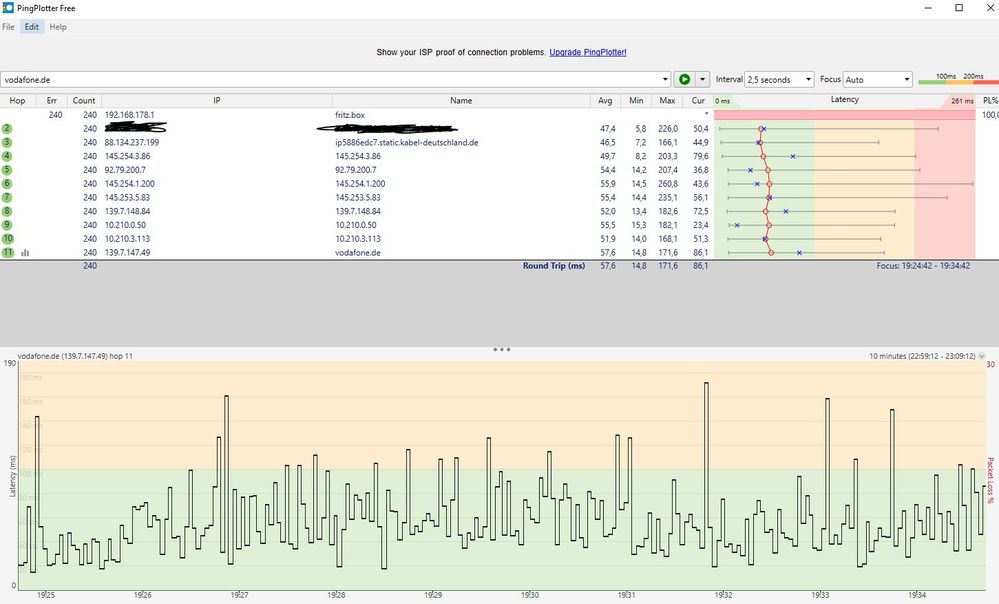This screenshot has width=999, height=604.
Task: Open the Help menu
Action: (x=58, y=27)
